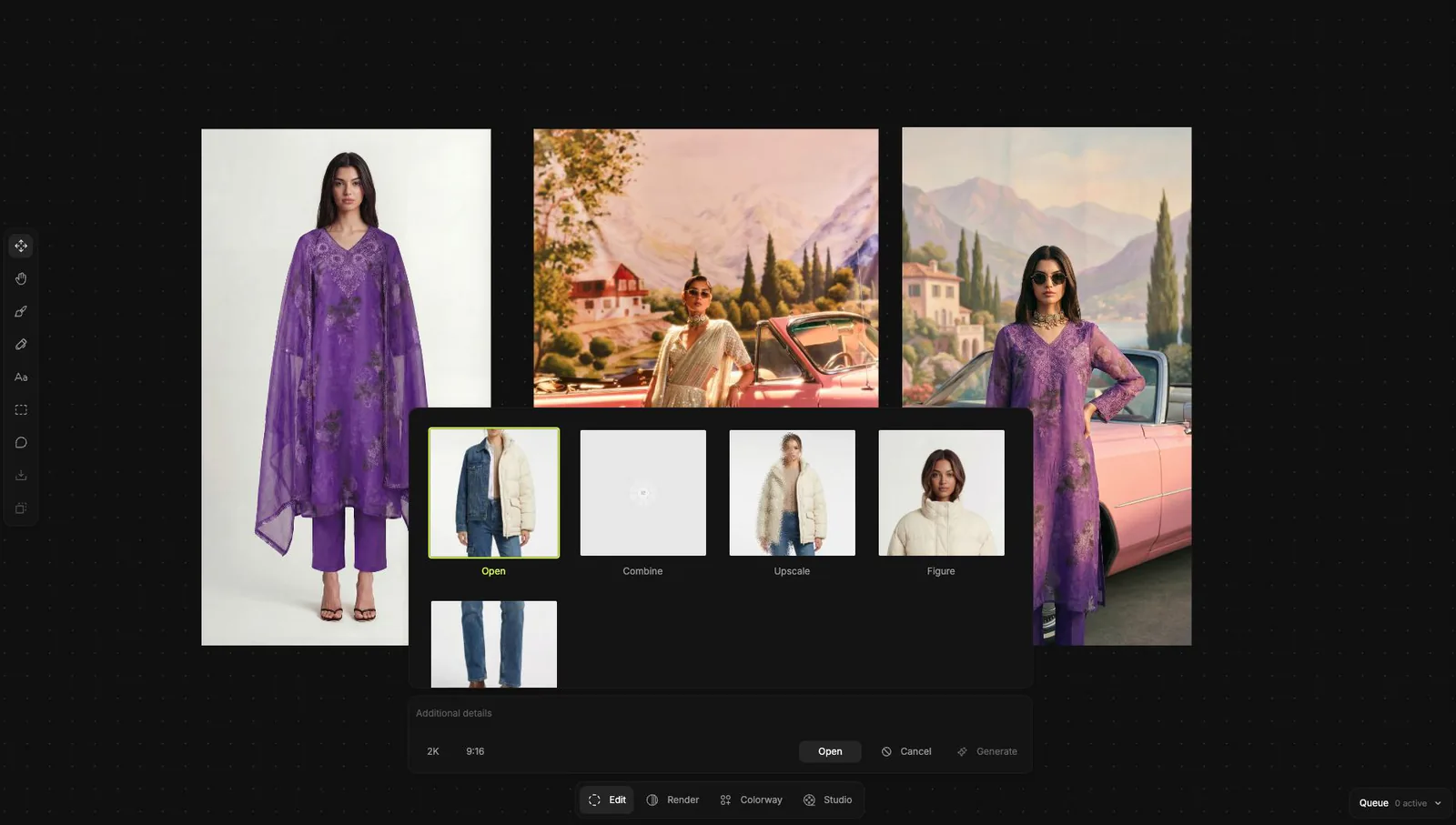The width and height of the screenshot is (1456, 825).
Task: Switch to the Studio mode tab
Action: coord(827,800)
